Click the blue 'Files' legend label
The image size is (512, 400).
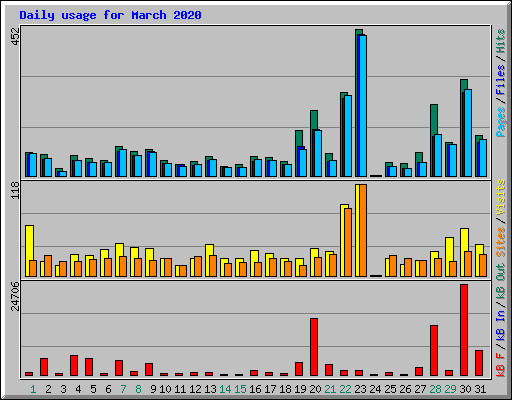tap(501, 80)
